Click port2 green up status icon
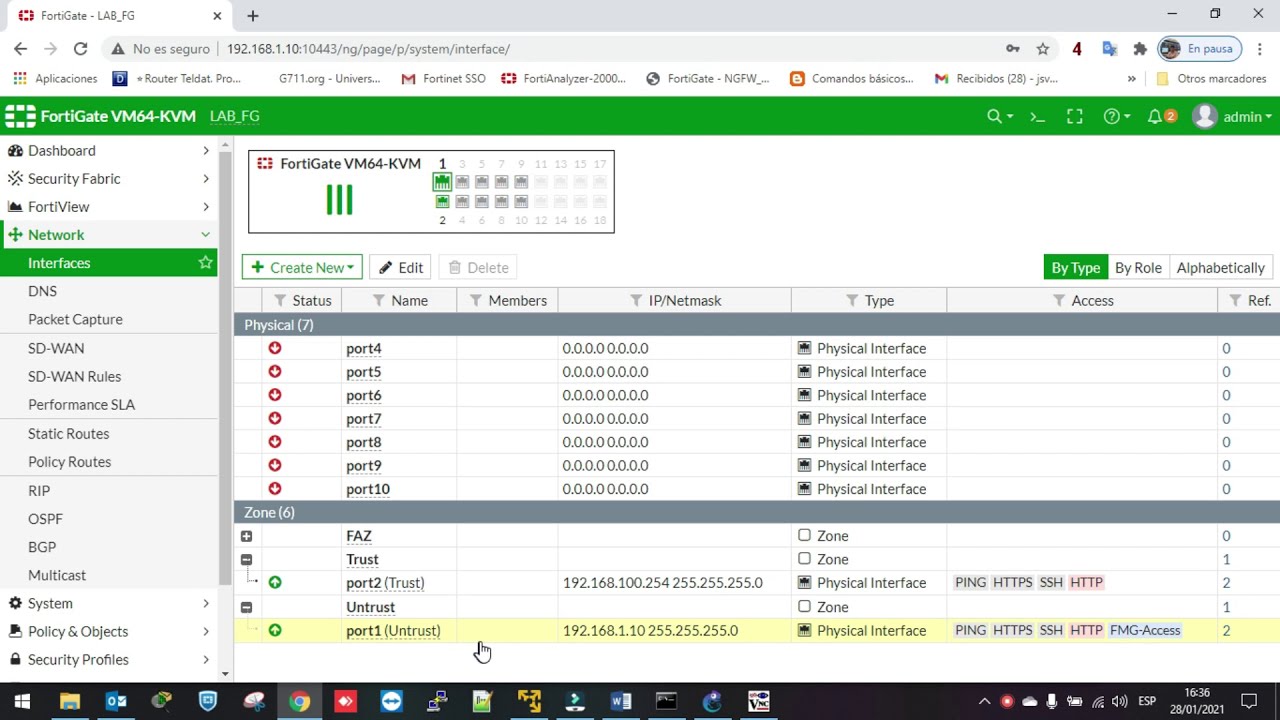The height and width of the screenshot is (720, 1280). (275, 582)
